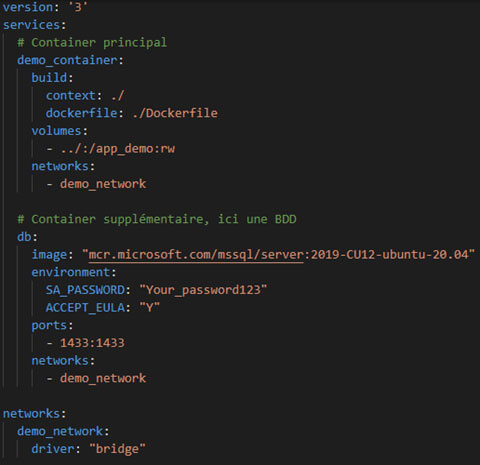This screenshot has width=480, height=465.
Task: Click the ACCEPT_EULA value "Y"
Action: [x=150, y=307]
